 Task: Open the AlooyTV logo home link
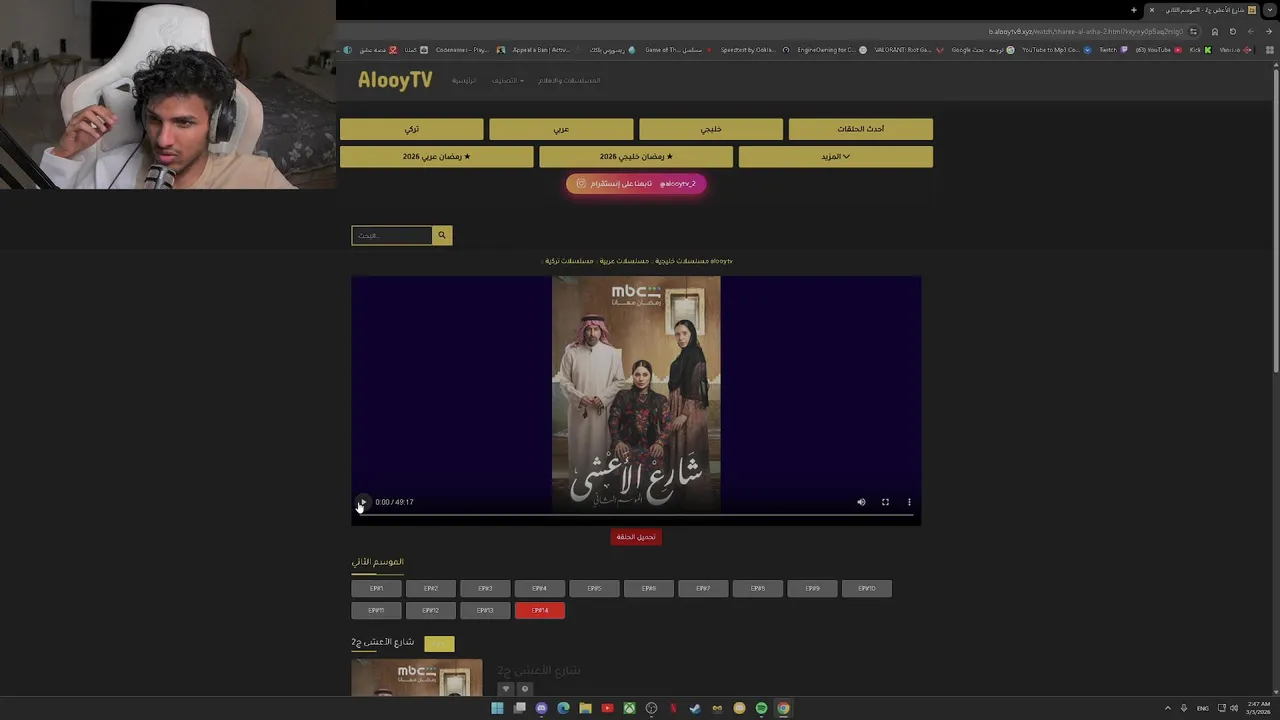coord(395,80)
